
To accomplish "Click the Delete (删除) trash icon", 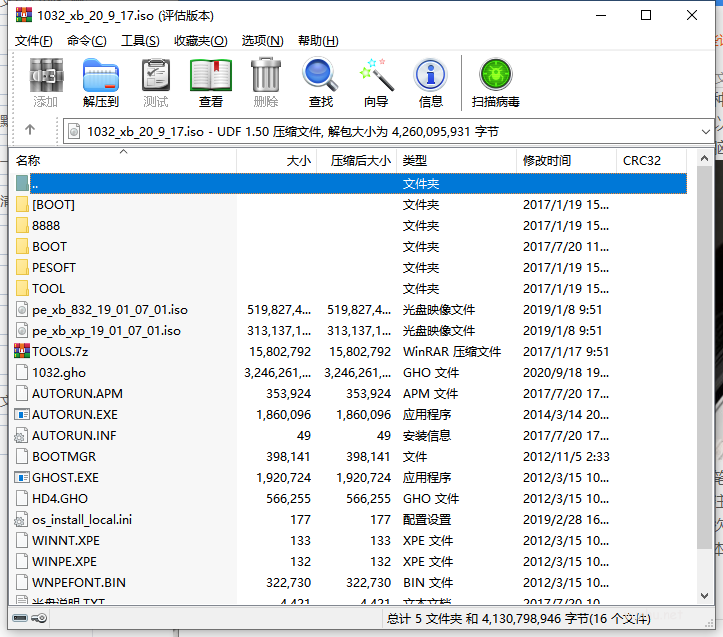I will pos(266,82).
